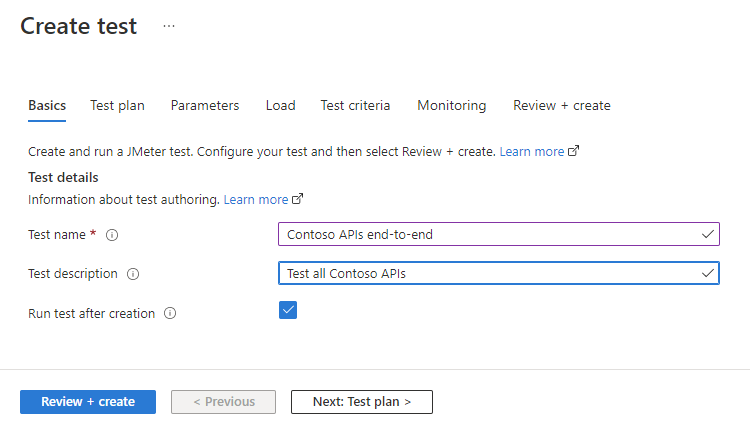
Task: Switch to the Review + create tab
Action: (561, 105)
